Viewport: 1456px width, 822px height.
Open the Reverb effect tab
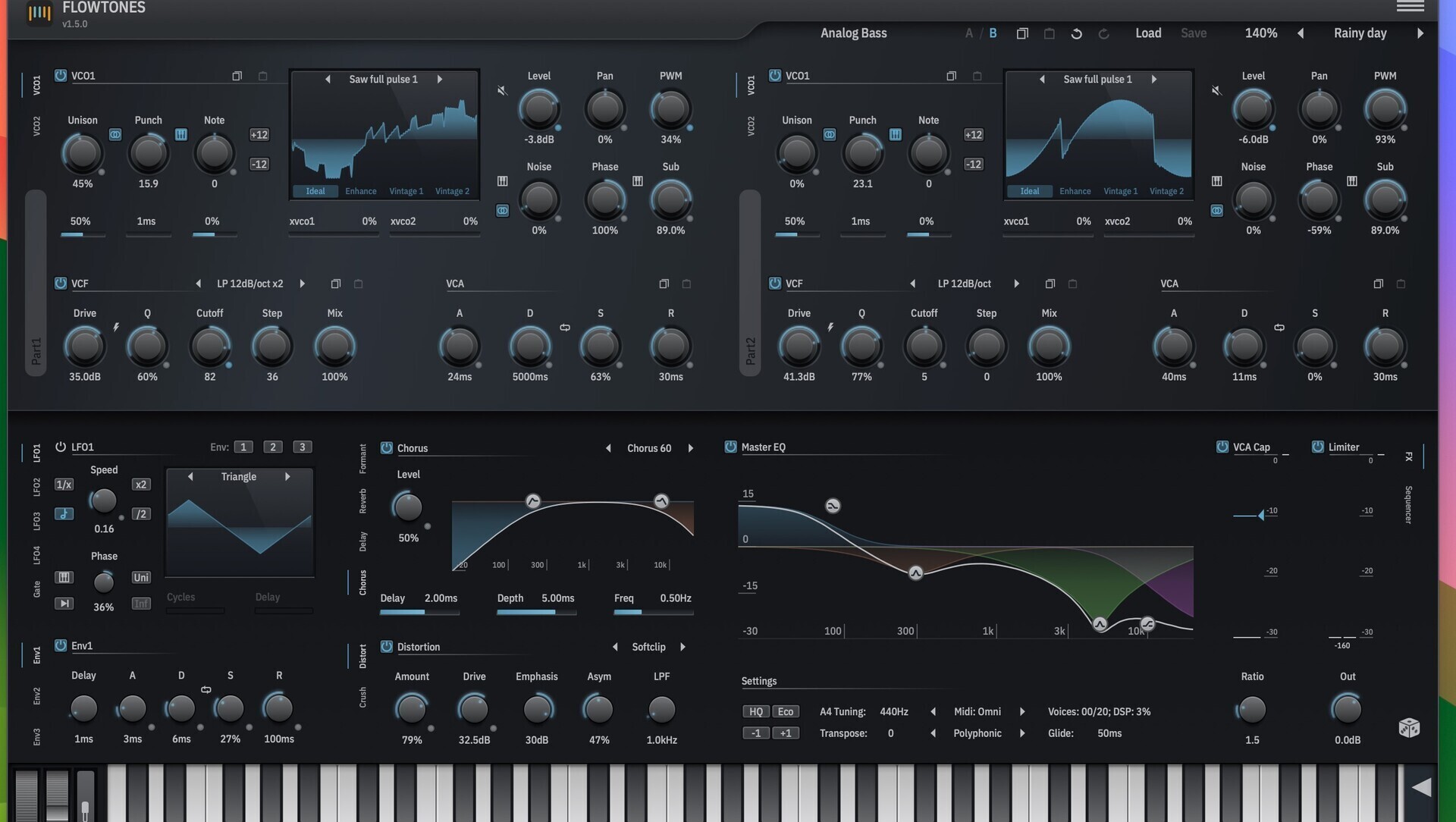362,502
